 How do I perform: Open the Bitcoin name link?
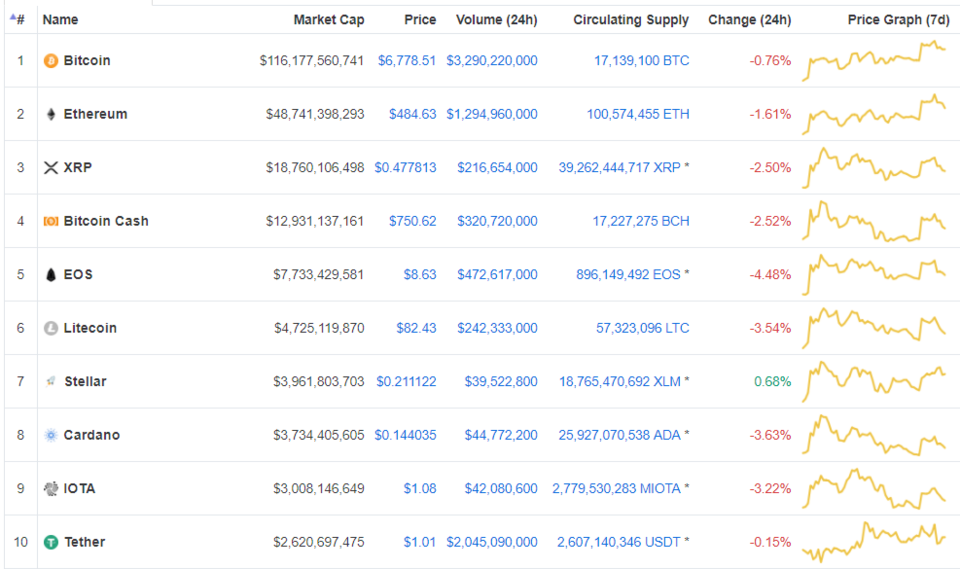87,61
